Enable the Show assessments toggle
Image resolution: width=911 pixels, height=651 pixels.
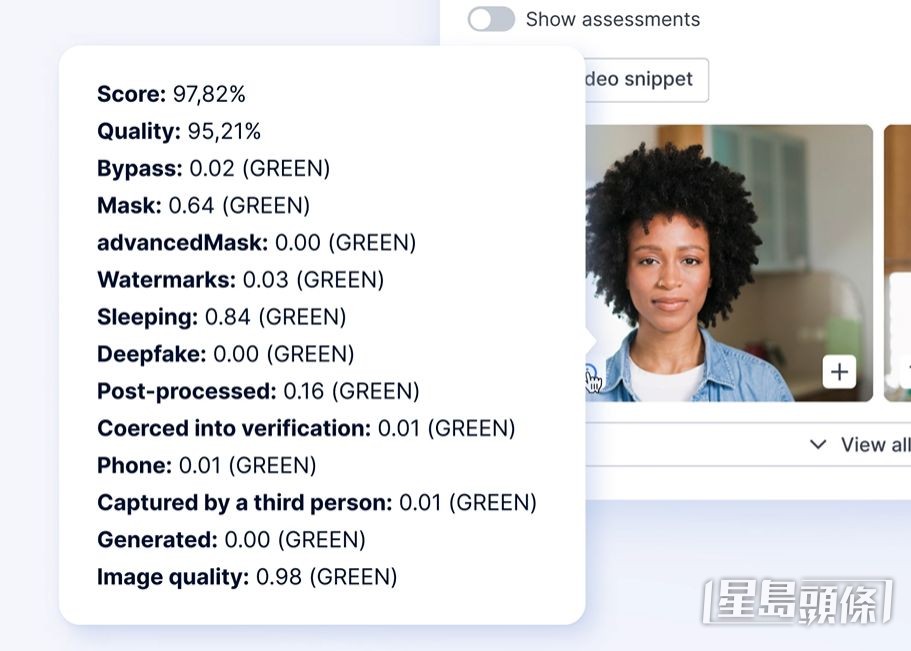tap(491, 19)
